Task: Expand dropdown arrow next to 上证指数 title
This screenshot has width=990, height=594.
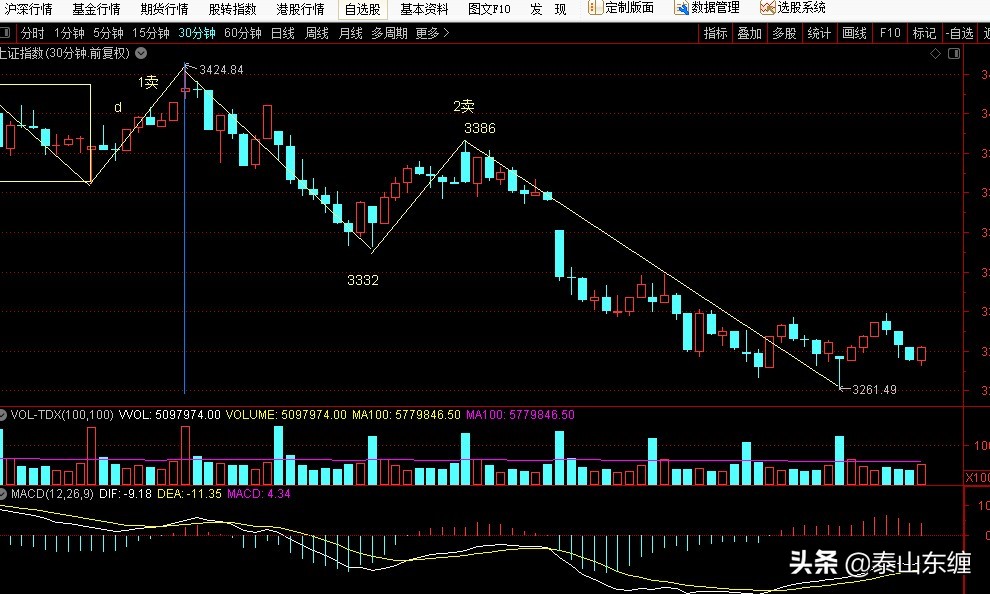Action: coord(141,54)
